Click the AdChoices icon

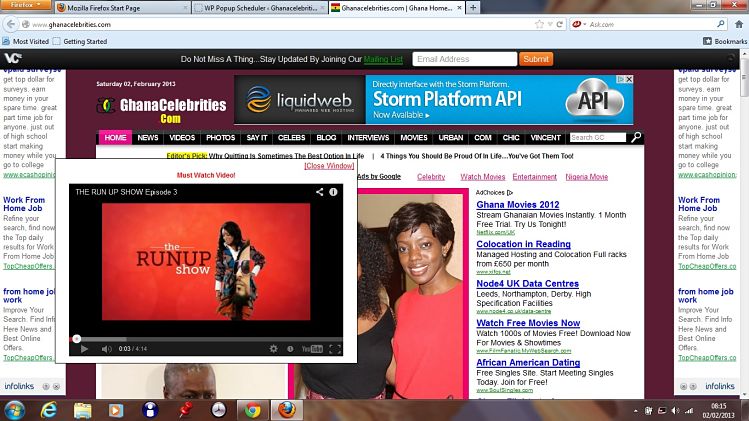pyautogui.click(x=510, y=193)
